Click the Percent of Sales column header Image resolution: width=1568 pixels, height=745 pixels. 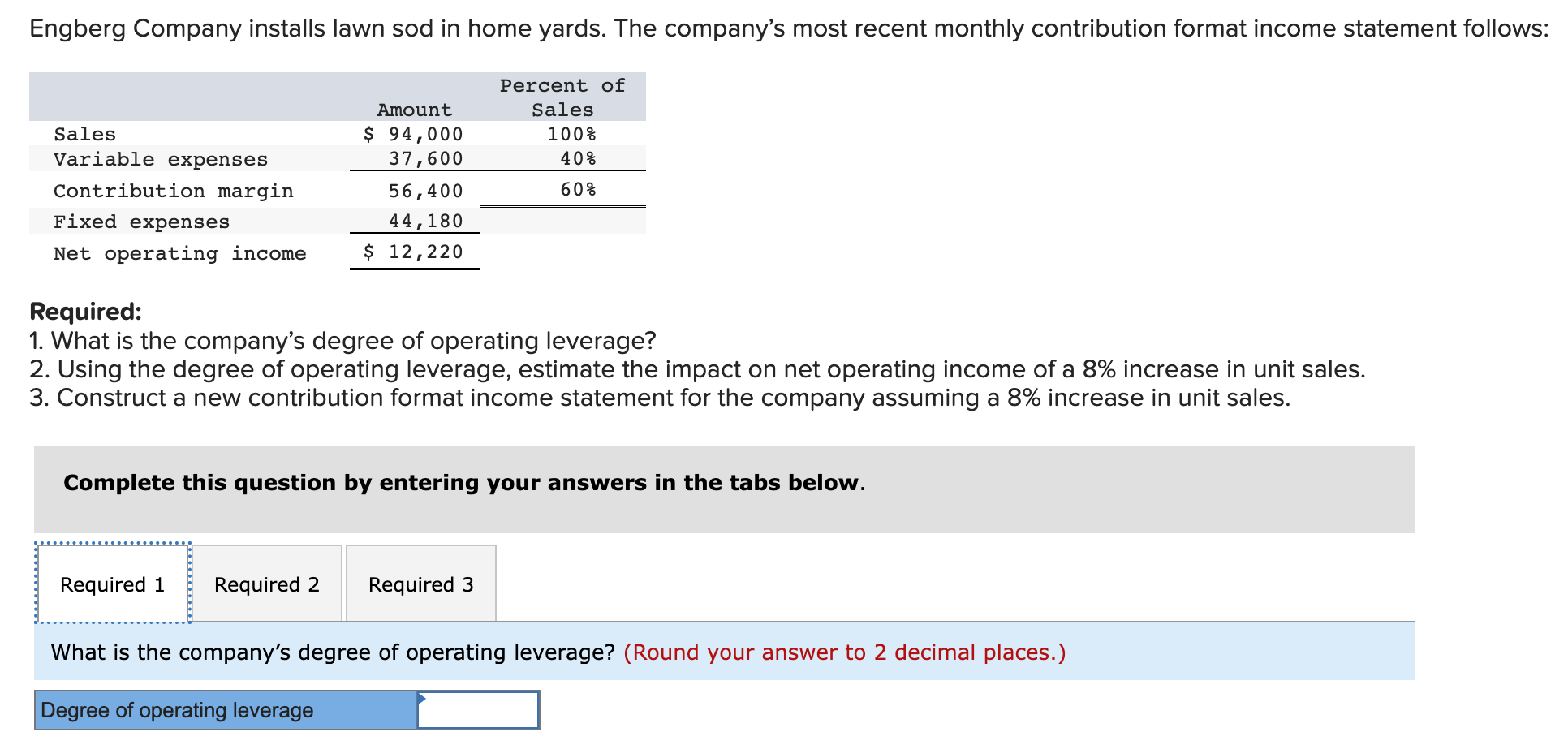pos(562,97)
